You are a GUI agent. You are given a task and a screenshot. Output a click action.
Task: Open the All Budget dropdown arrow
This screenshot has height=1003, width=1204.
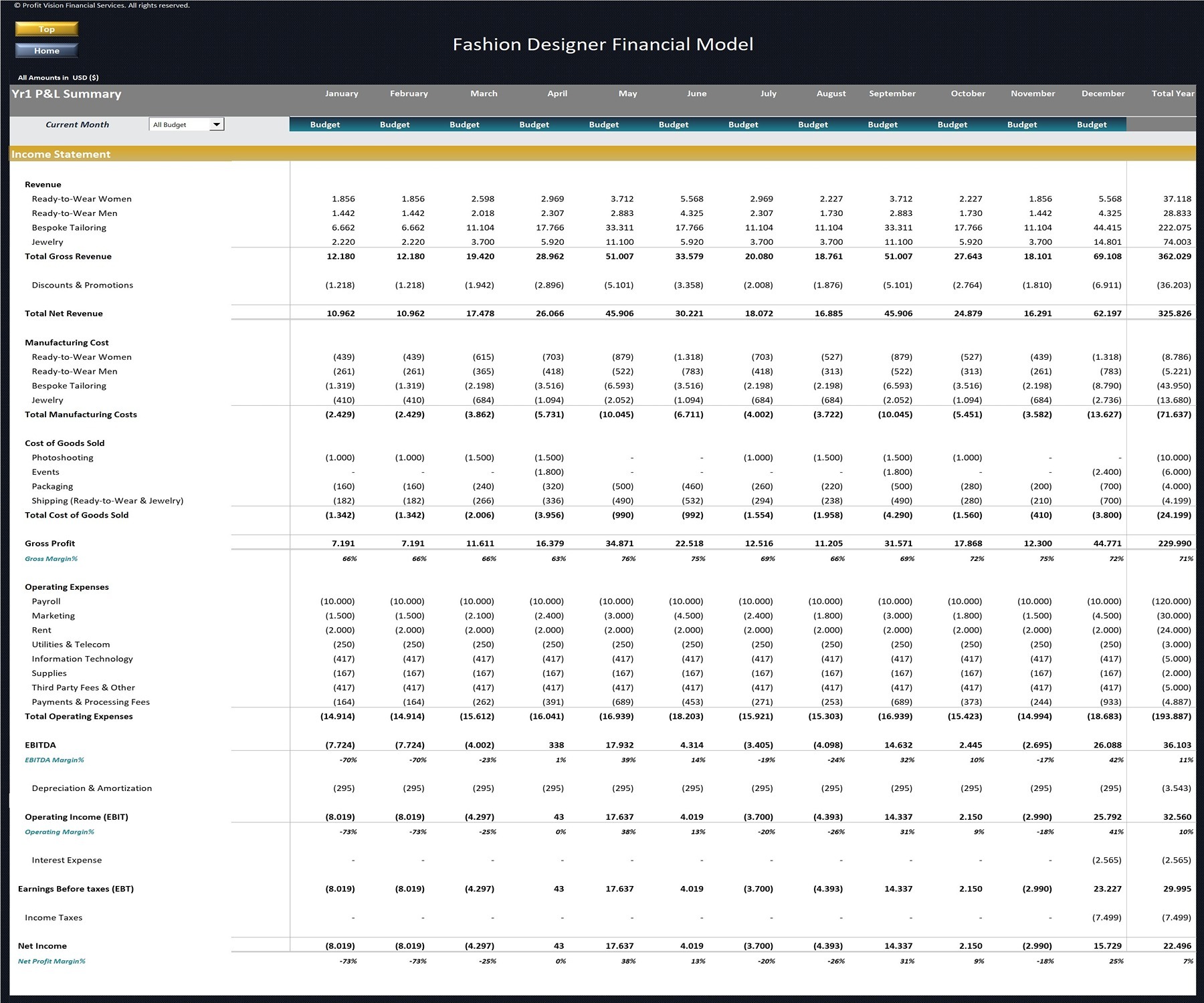click(216, 124)
